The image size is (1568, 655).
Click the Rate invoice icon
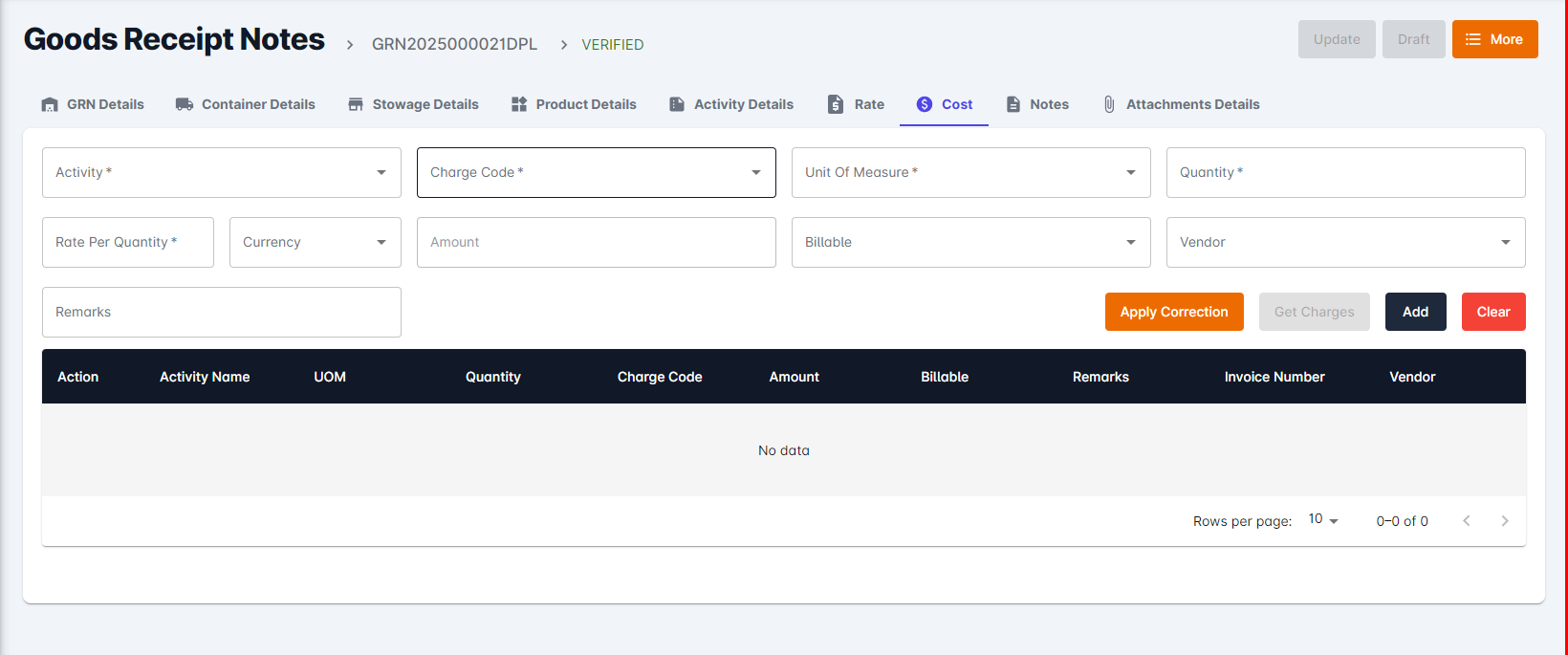point(836,104)
